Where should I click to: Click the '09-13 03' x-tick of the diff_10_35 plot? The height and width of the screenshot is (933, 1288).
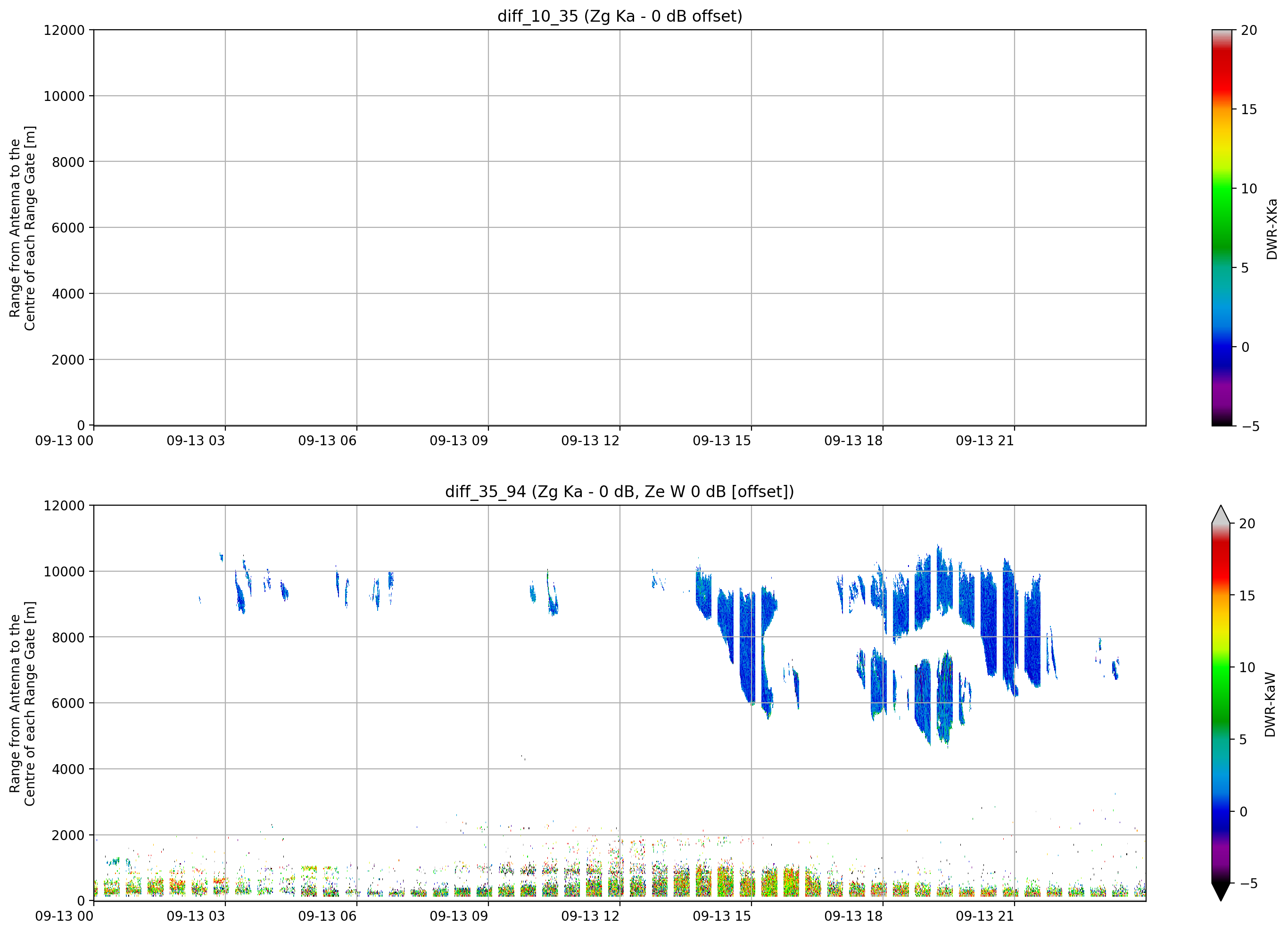[x=196, y=441]
